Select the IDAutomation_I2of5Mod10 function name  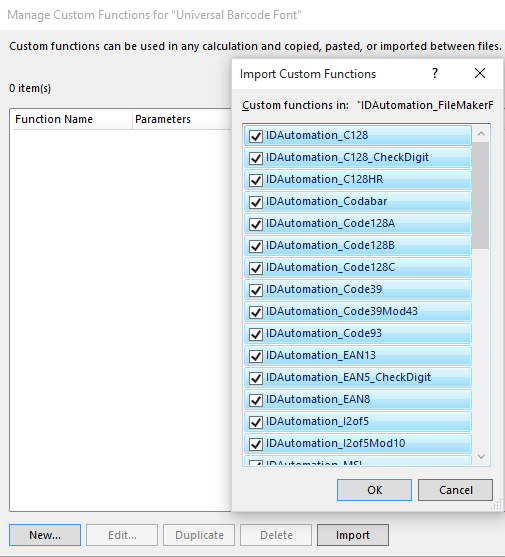pyautogui.click(x=336, y=444)
